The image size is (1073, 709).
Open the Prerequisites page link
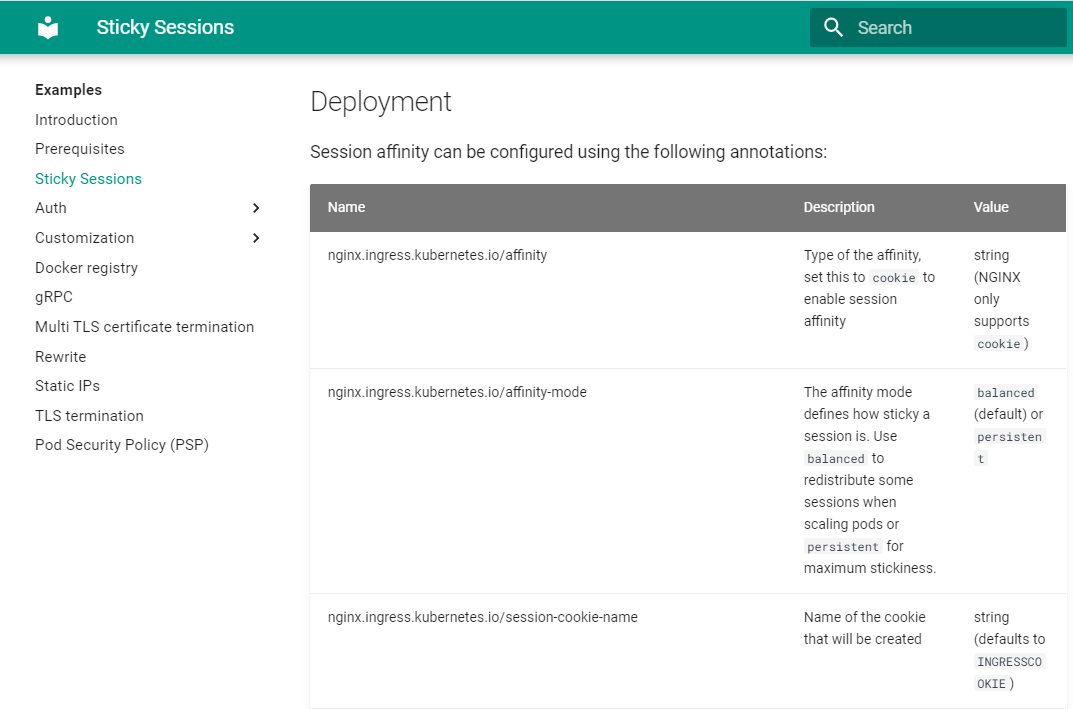click(x=79, y=149)
